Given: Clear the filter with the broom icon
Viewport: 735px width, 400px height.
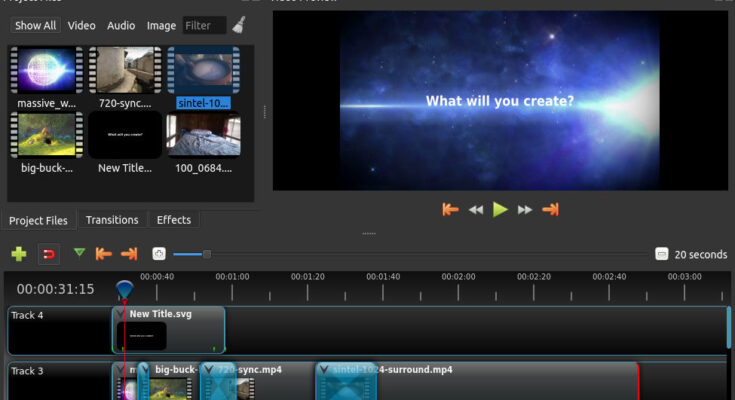Looking at the screenshot, I should pyautogui.click(x=239, y=25).
